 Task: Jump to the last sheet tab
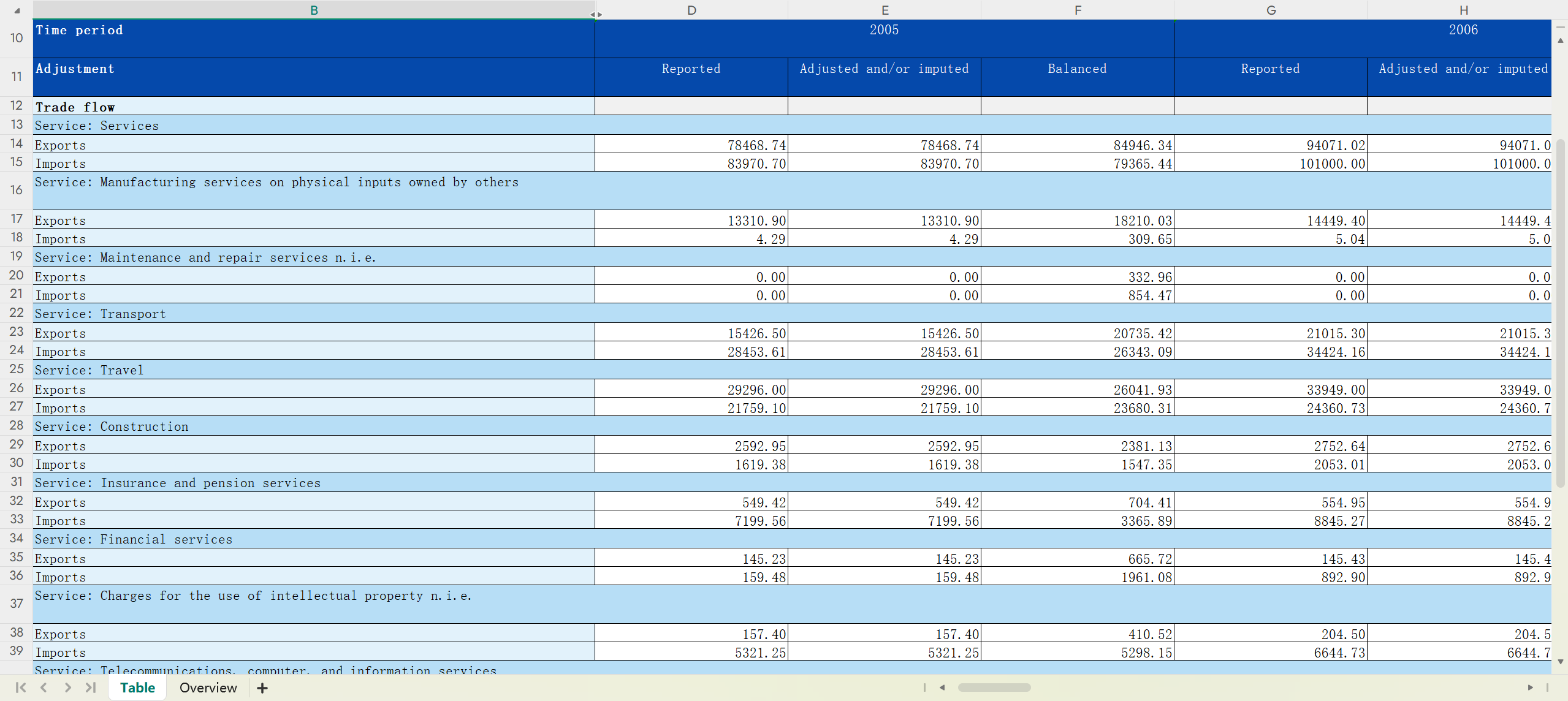91,688
